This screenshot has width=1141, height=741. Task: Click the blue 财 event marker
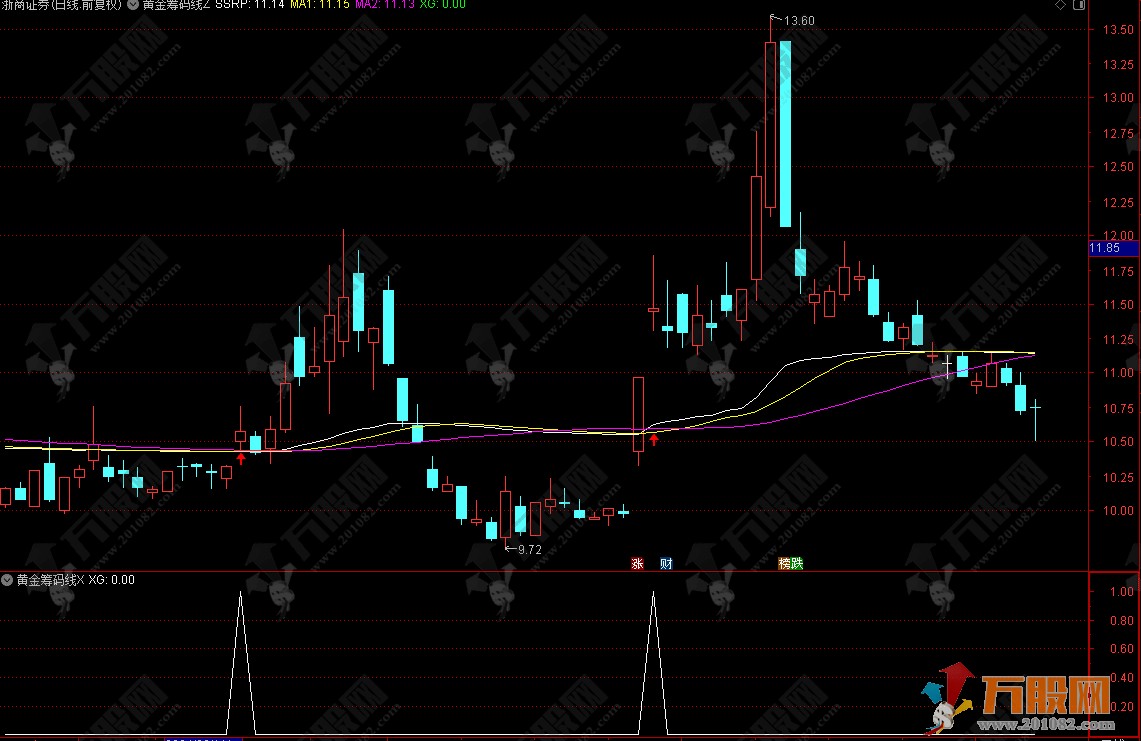(666, 563)
